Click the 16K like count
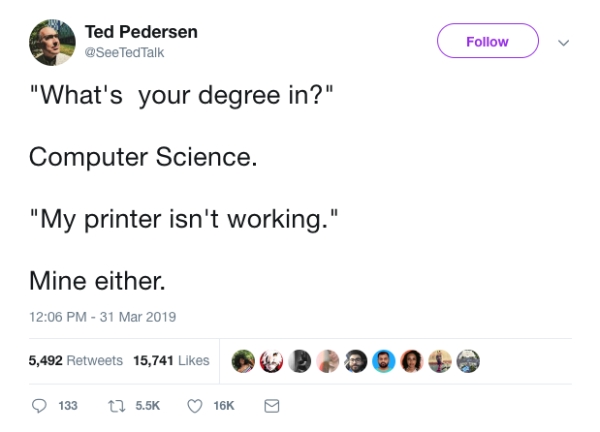 pyautogui.click(x=223, y=406)
